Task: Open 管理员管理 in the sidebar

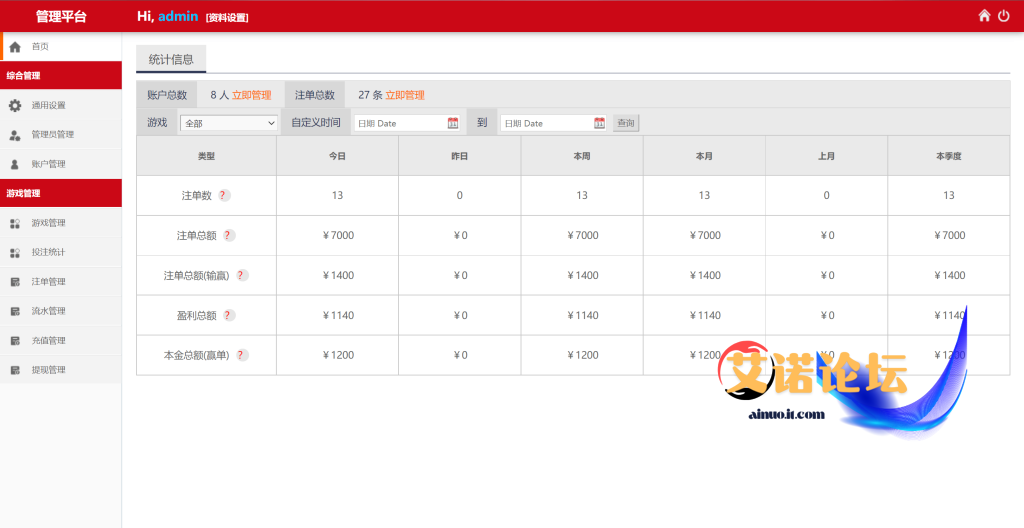Action: [x=52, y=135]
